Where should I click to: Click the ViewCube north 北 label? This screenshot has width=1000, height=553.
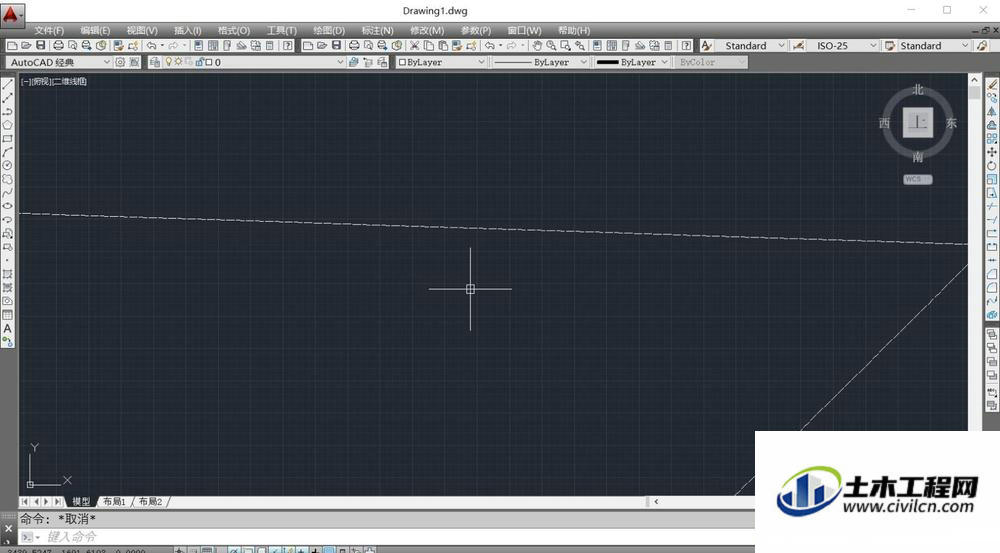(x=918, y=89)
